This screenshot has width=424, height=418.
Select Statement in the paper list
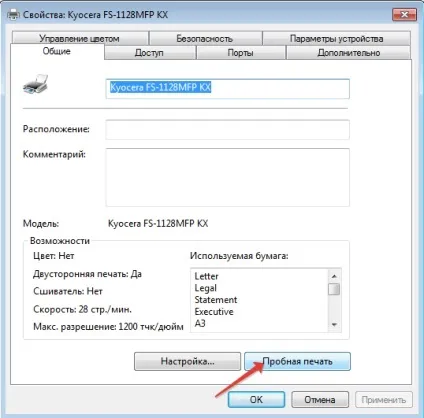(216, 300)
